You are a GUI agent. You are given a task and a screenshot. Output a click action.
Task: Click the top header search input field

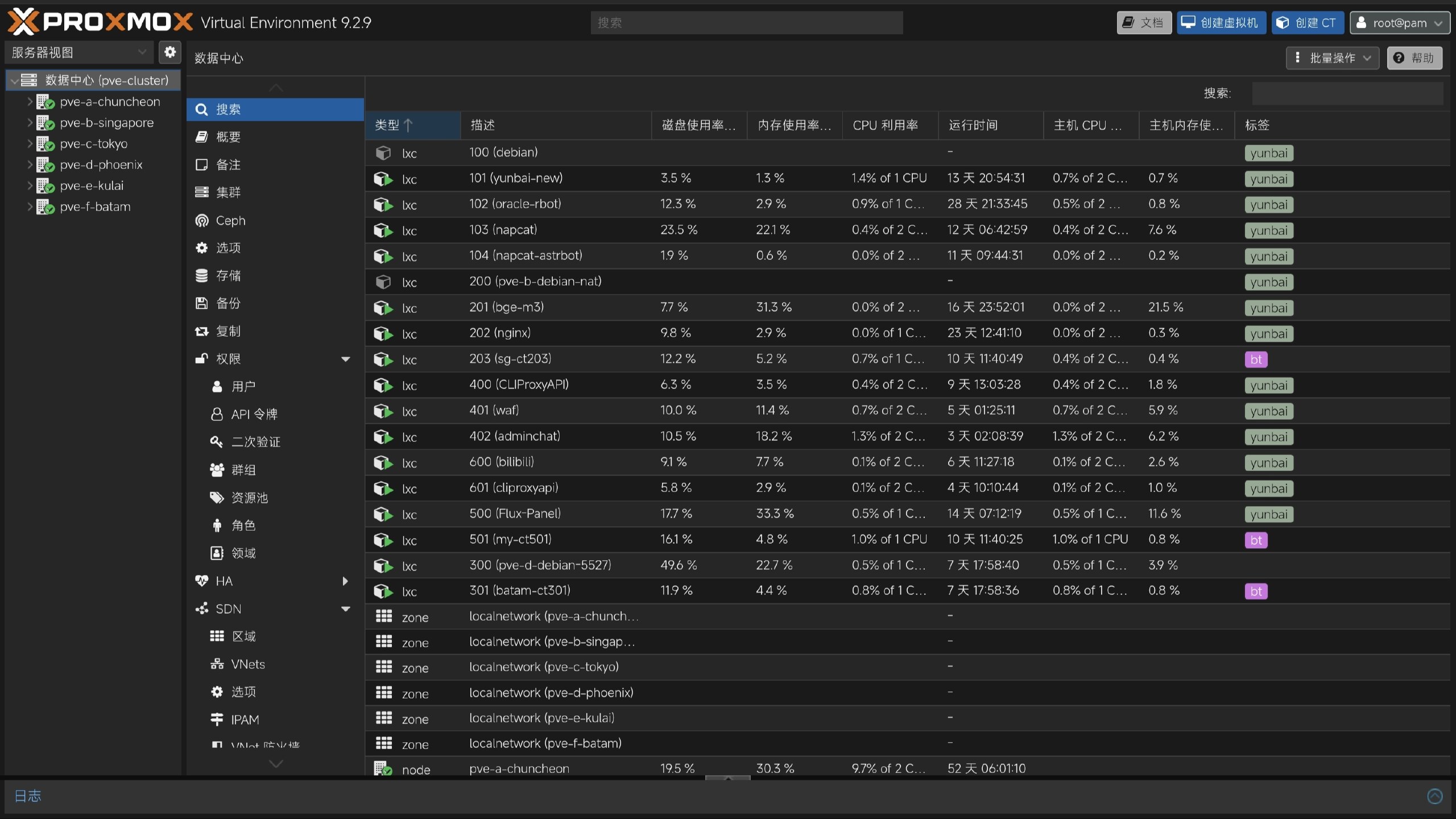[x=747, y=23]
